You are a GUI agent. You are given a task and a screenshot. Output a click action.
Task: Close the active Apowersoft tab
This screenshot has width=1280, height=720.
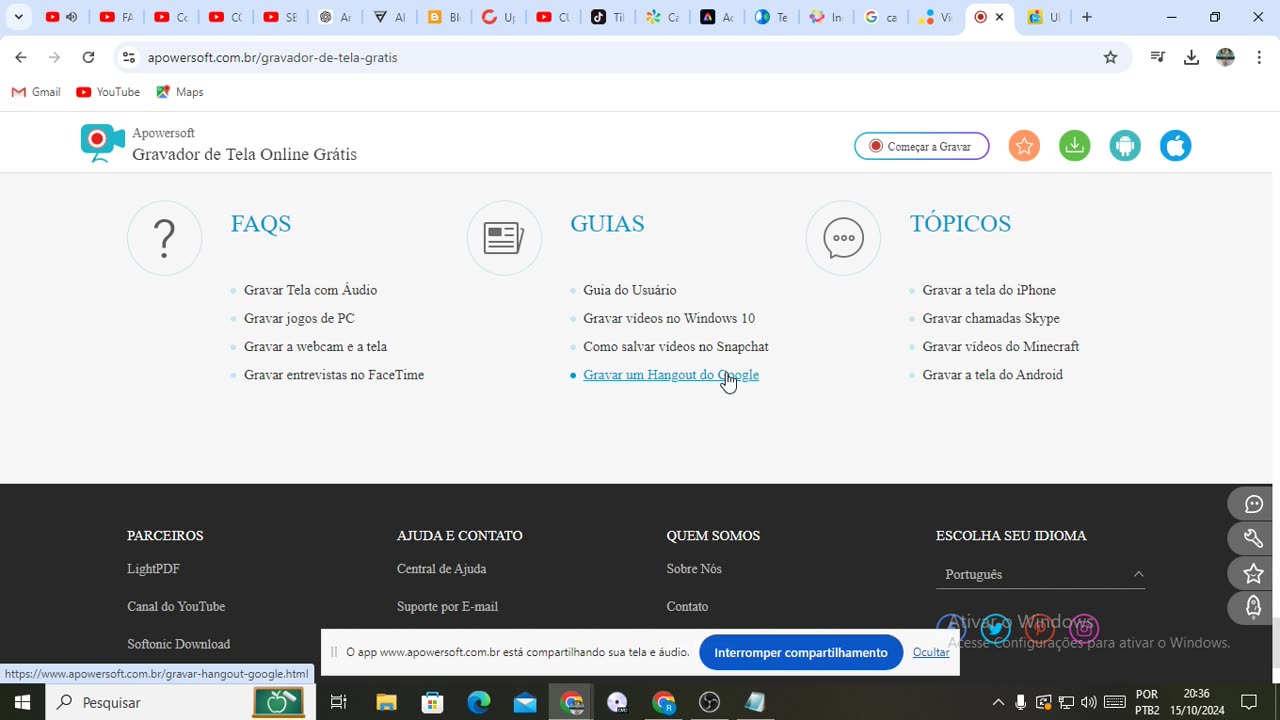pos(999,17)
